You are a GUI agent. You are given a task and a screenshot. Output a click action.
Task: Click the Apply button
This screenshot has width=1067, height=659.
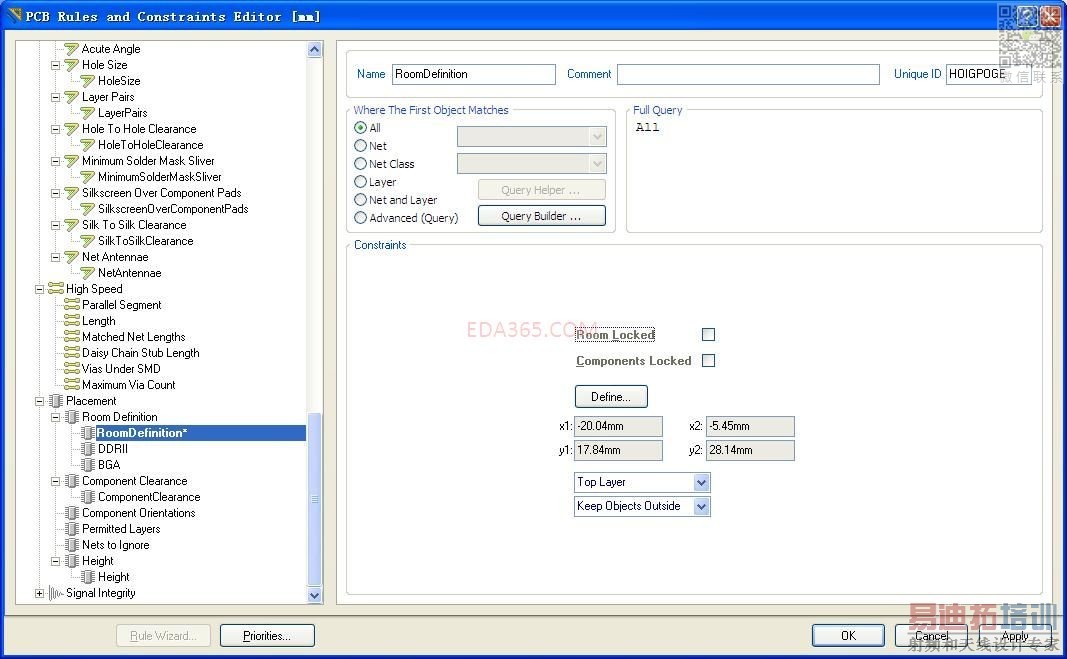pos(1015,636)
